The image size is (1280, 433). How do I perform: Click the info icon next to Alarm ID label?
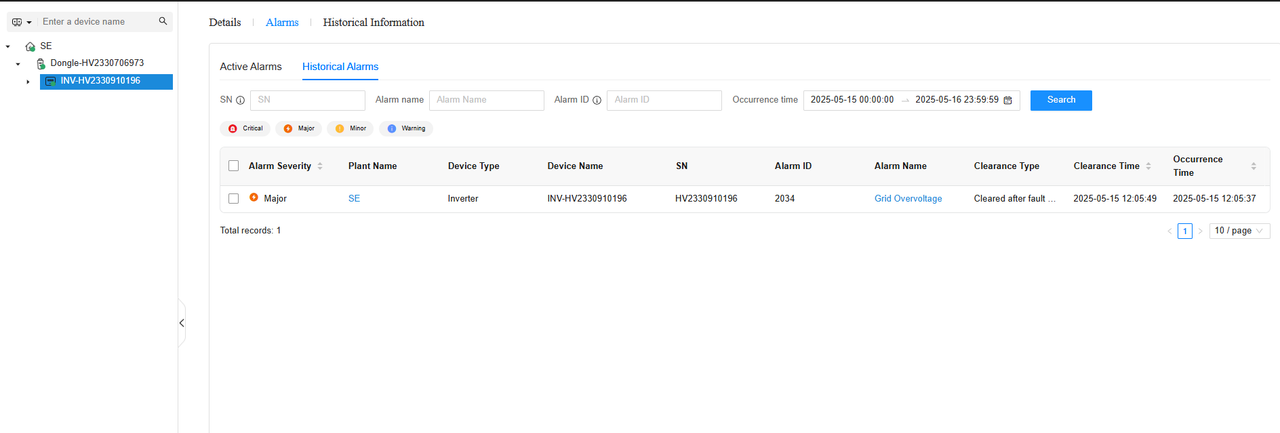point(597,100)
